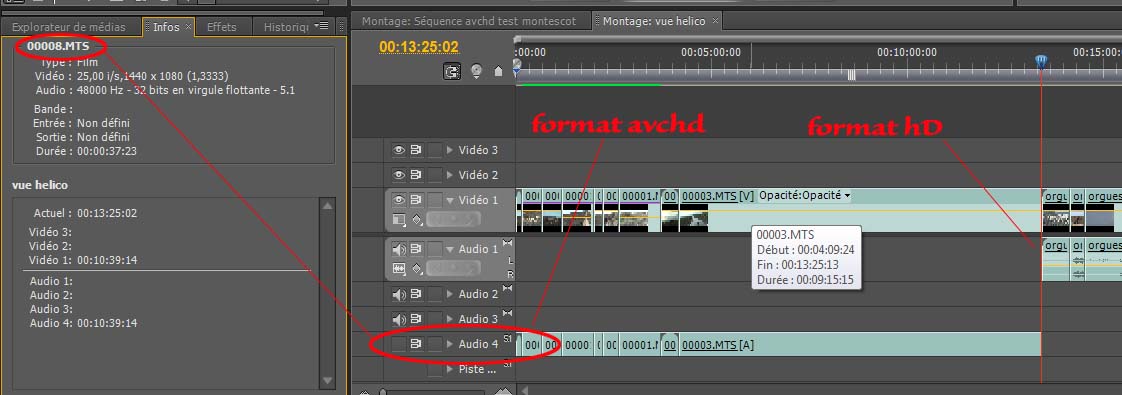Open Montage: Séquence avchd test montescot tab
This screenshot has height=395, width=1122.
(x=469, y=21)
